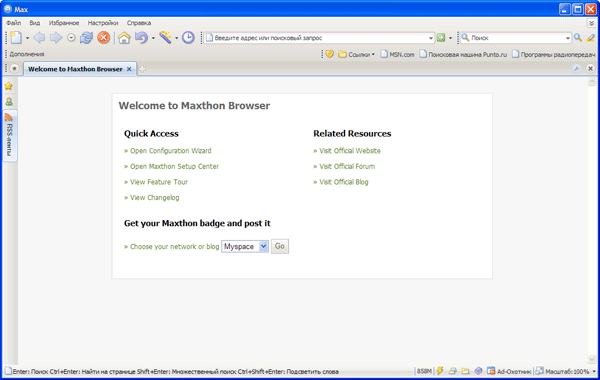Image resolution: width=600 pixels, height=380 pixels.
Task: Click the lightning bolt status bar icon
Action: click(440, 370)
